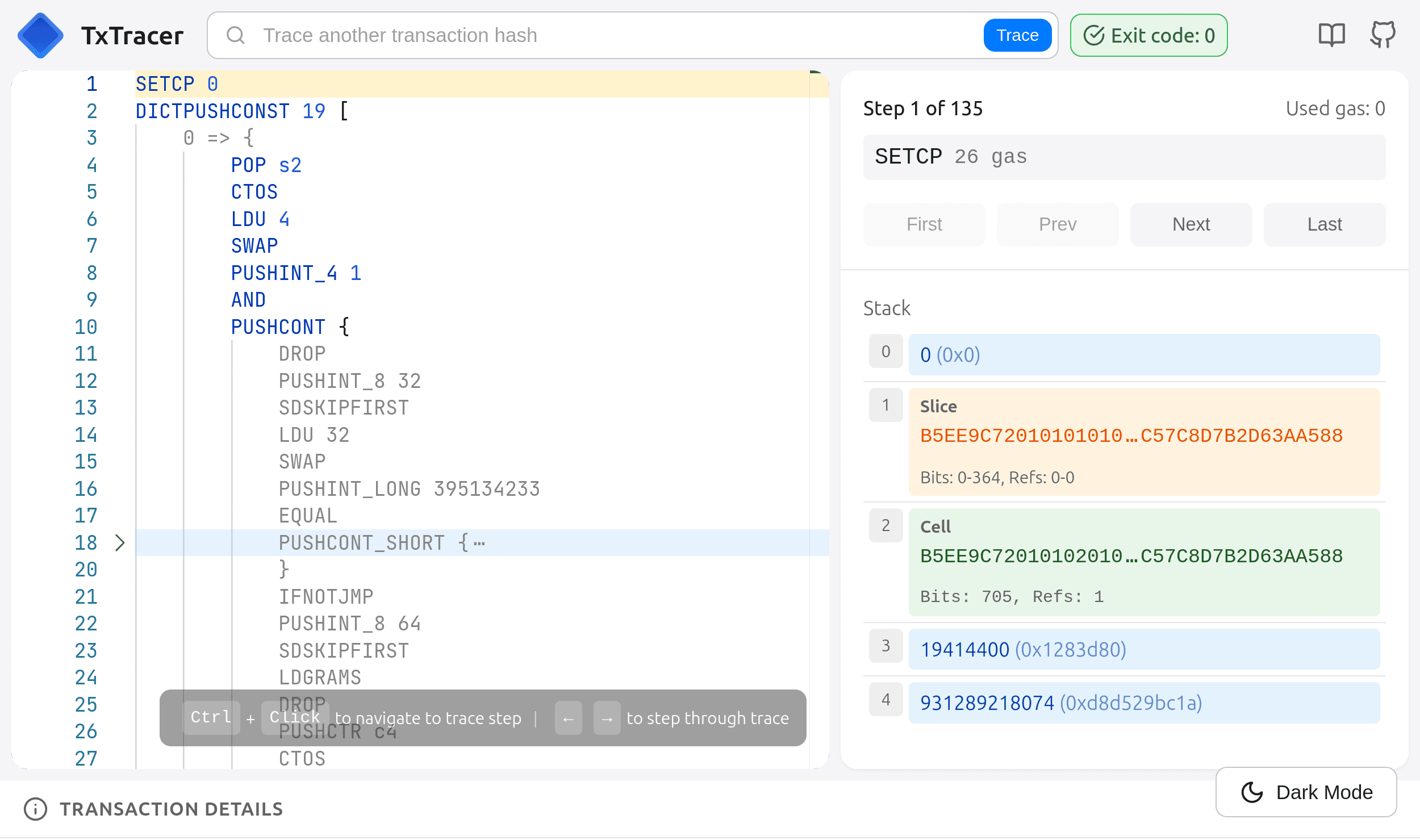Click PUSHCONT { on line 10
This screenshot has height=840, width=1420.
click(290, 327)
